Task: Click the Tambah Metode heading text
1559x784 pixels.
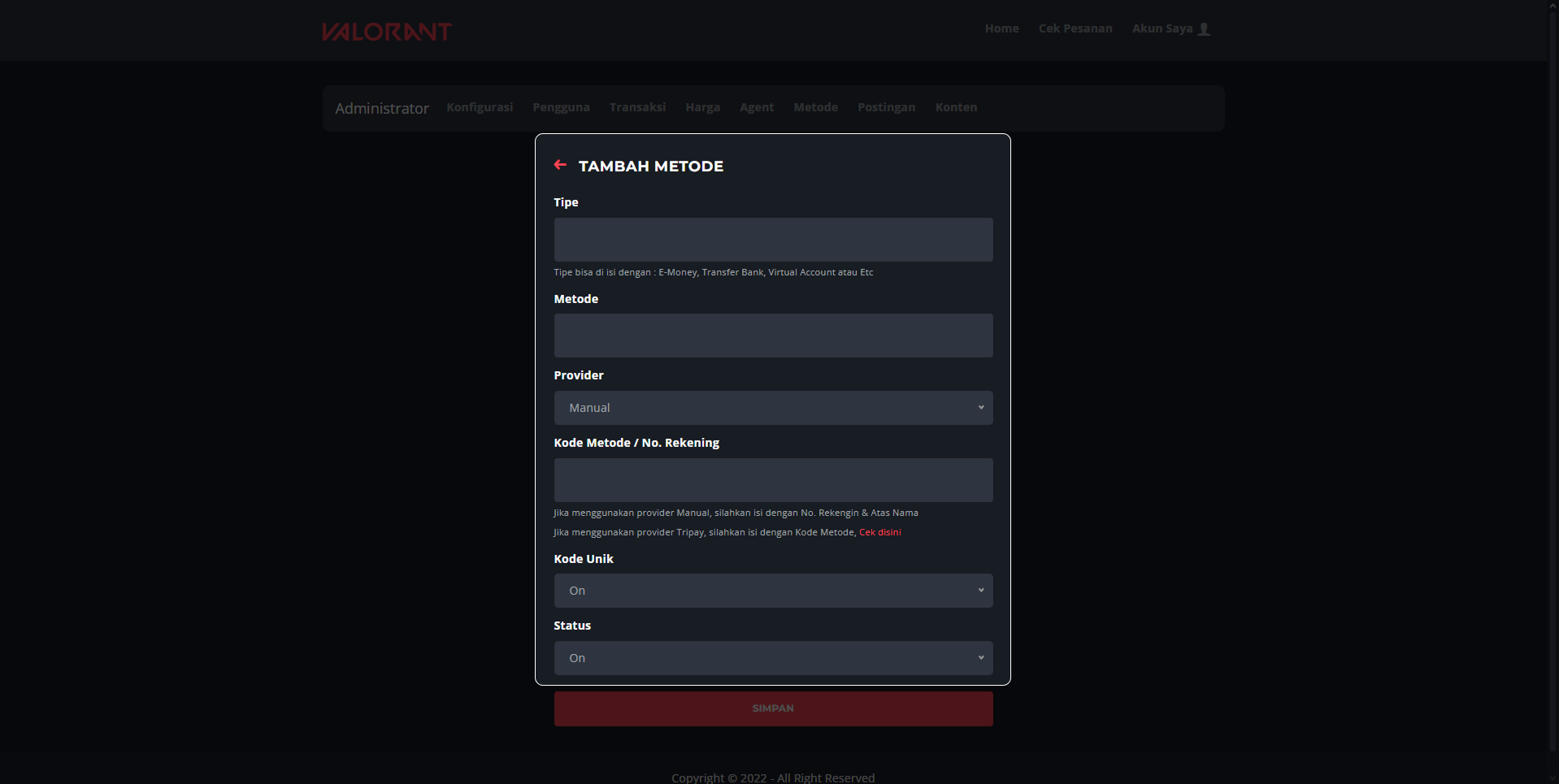Action: point(650,166)
